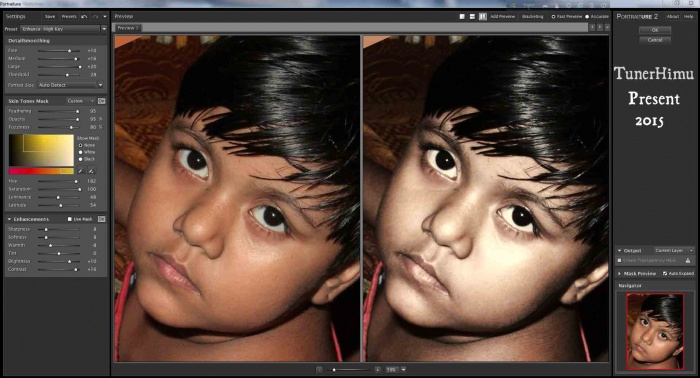Click the right processed preview image
Image resolution: width=700 pixels, height=378 pixels.
point(486,199)
